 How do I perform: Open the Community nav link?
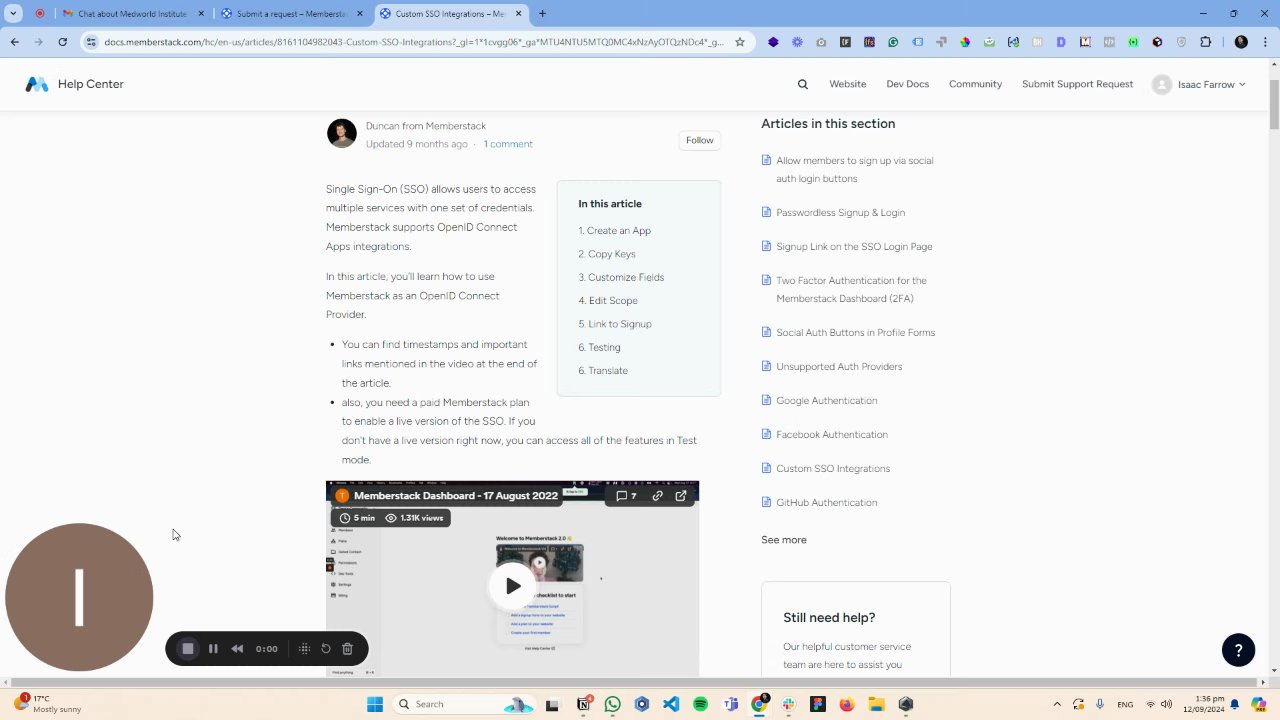[x=975, y=84]
